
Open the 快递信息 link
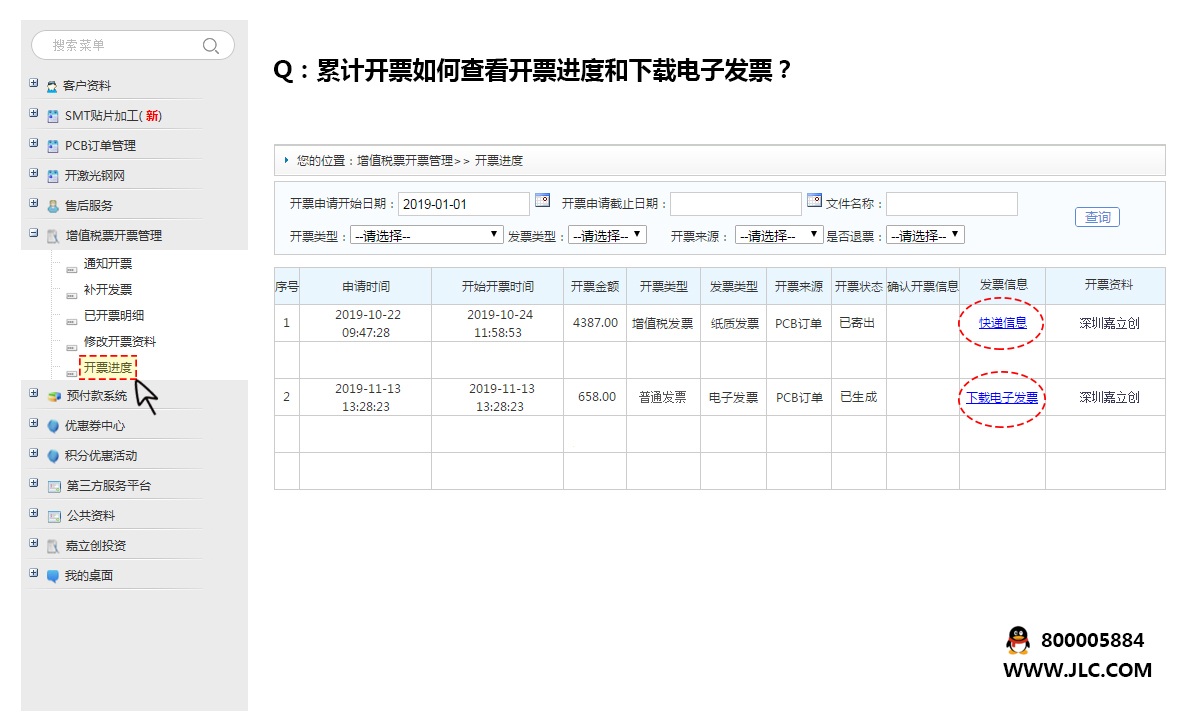coord(1002,323)
